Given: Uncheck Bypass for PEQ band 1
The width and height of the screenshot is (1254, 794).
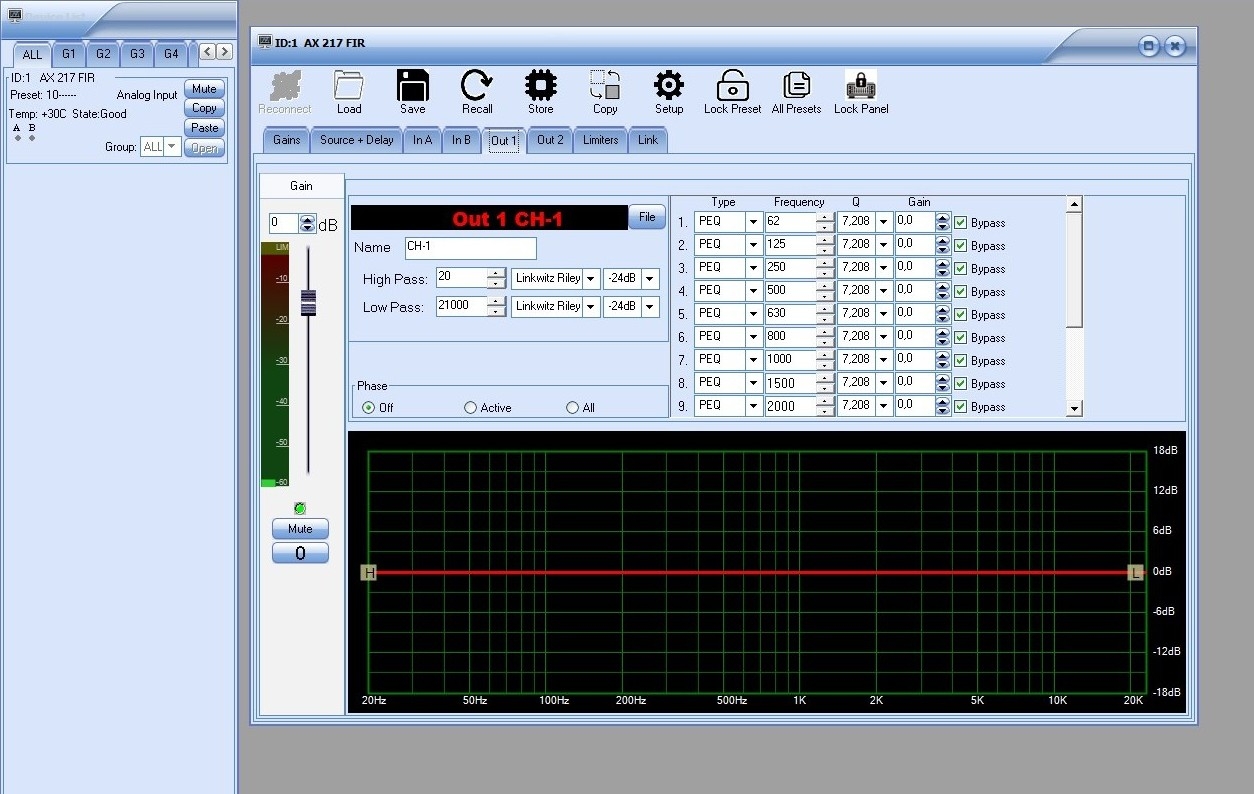Looking at the screenshot, I should coord(961,222).
